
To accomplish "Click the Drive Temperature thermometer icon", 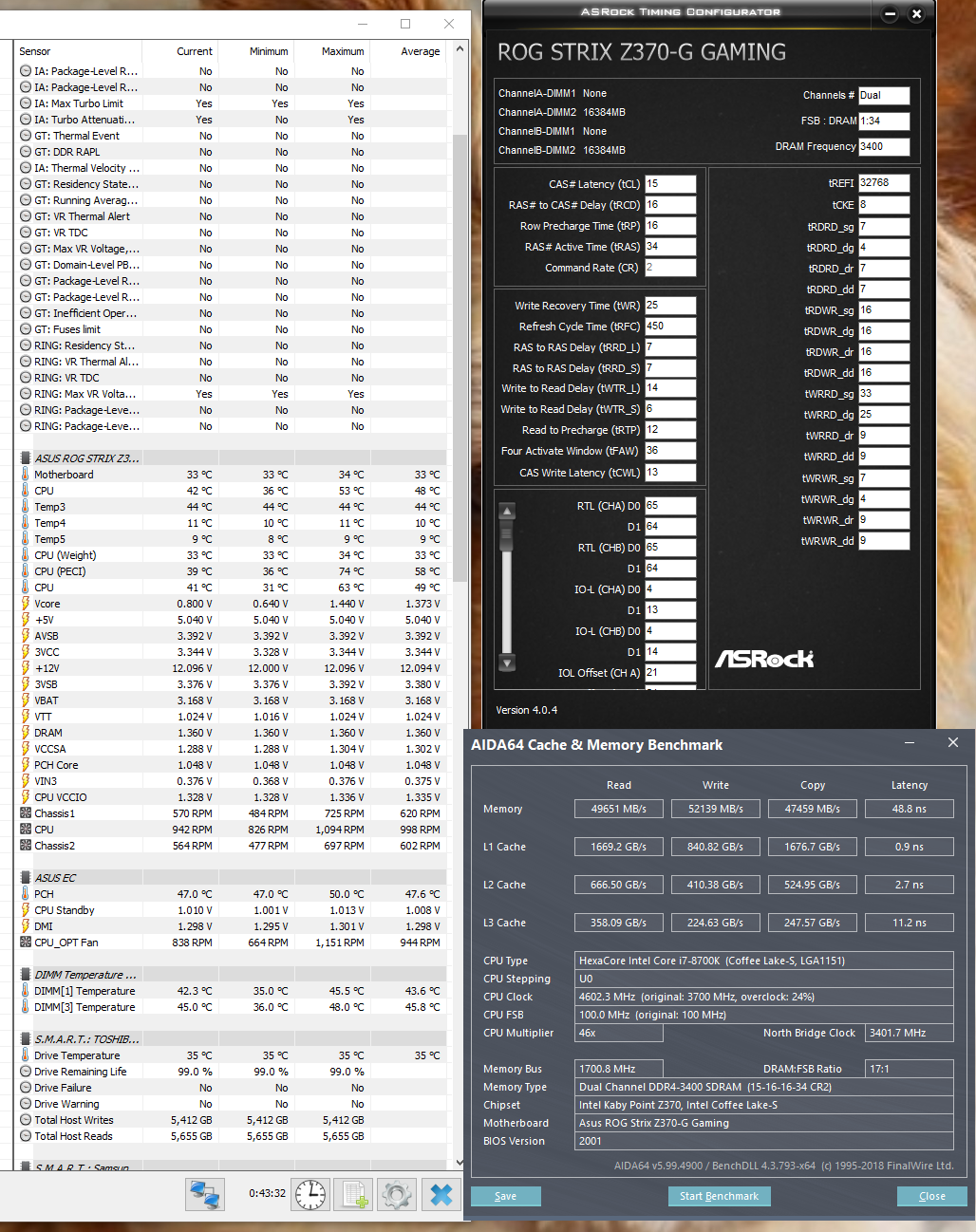I will (x=26, y=1055).
